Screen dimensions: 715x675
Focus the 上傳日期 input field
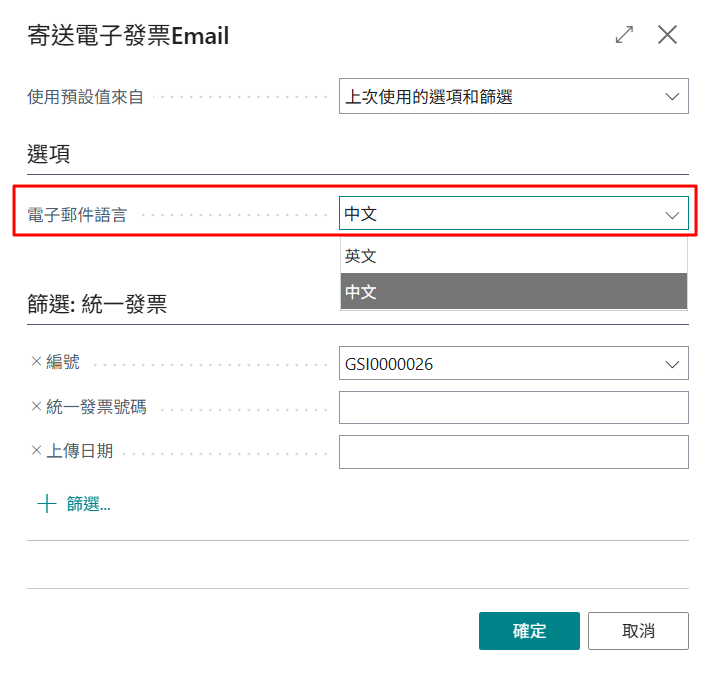[x=513, y=452]
